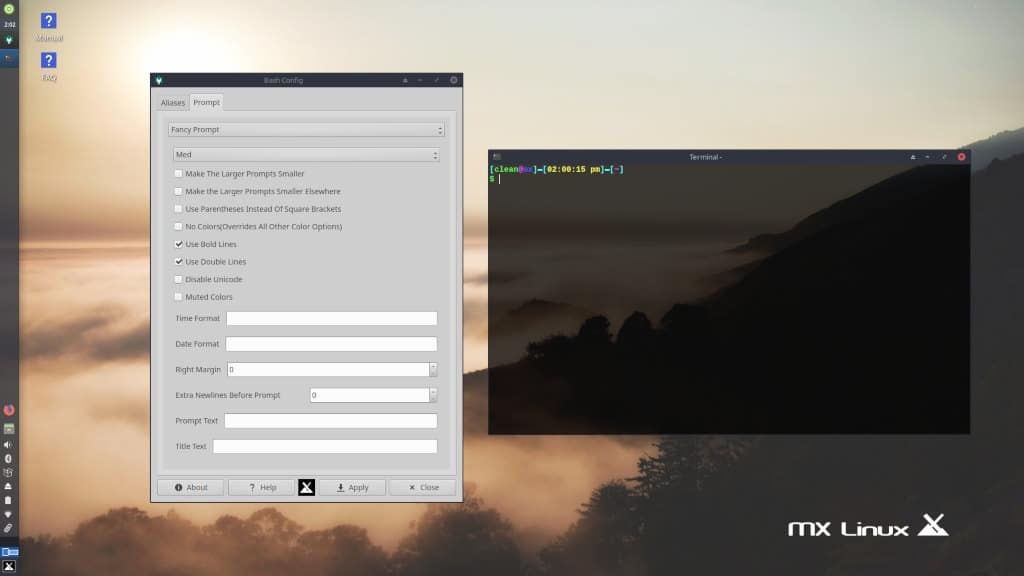Minimize the Terminal window
Image resolution: width=1024 pixels, height=576 pixels.
928,157
